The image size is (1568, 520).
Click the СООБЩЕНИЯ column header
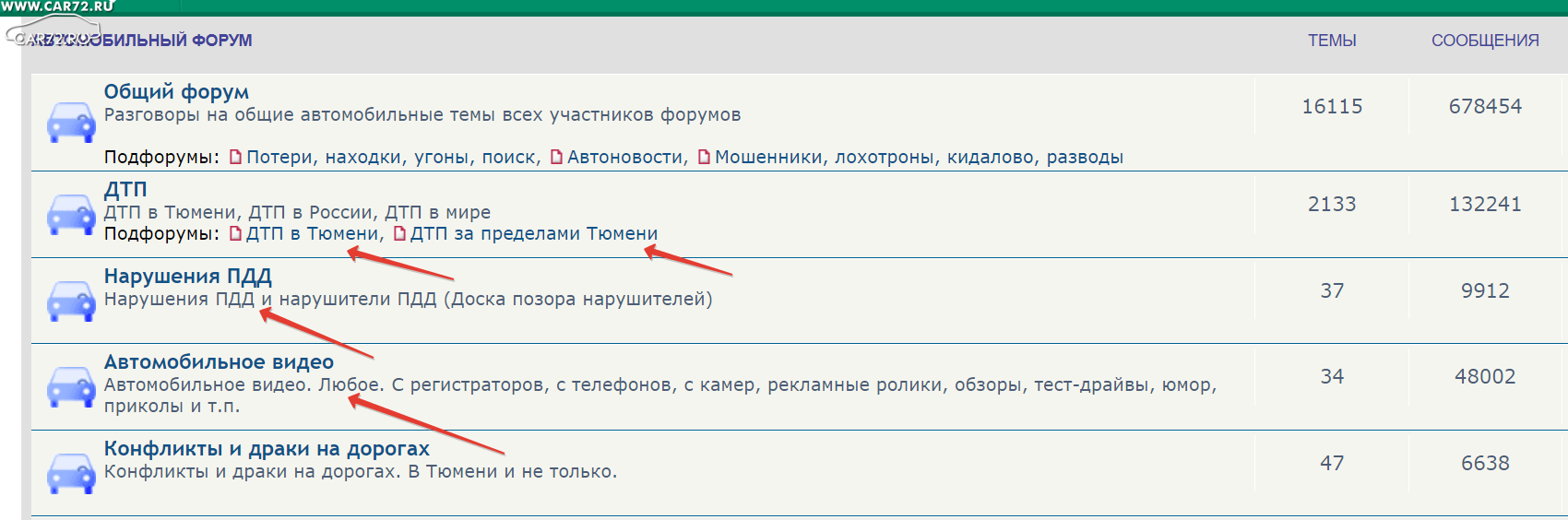click(x=1485, y=41)
